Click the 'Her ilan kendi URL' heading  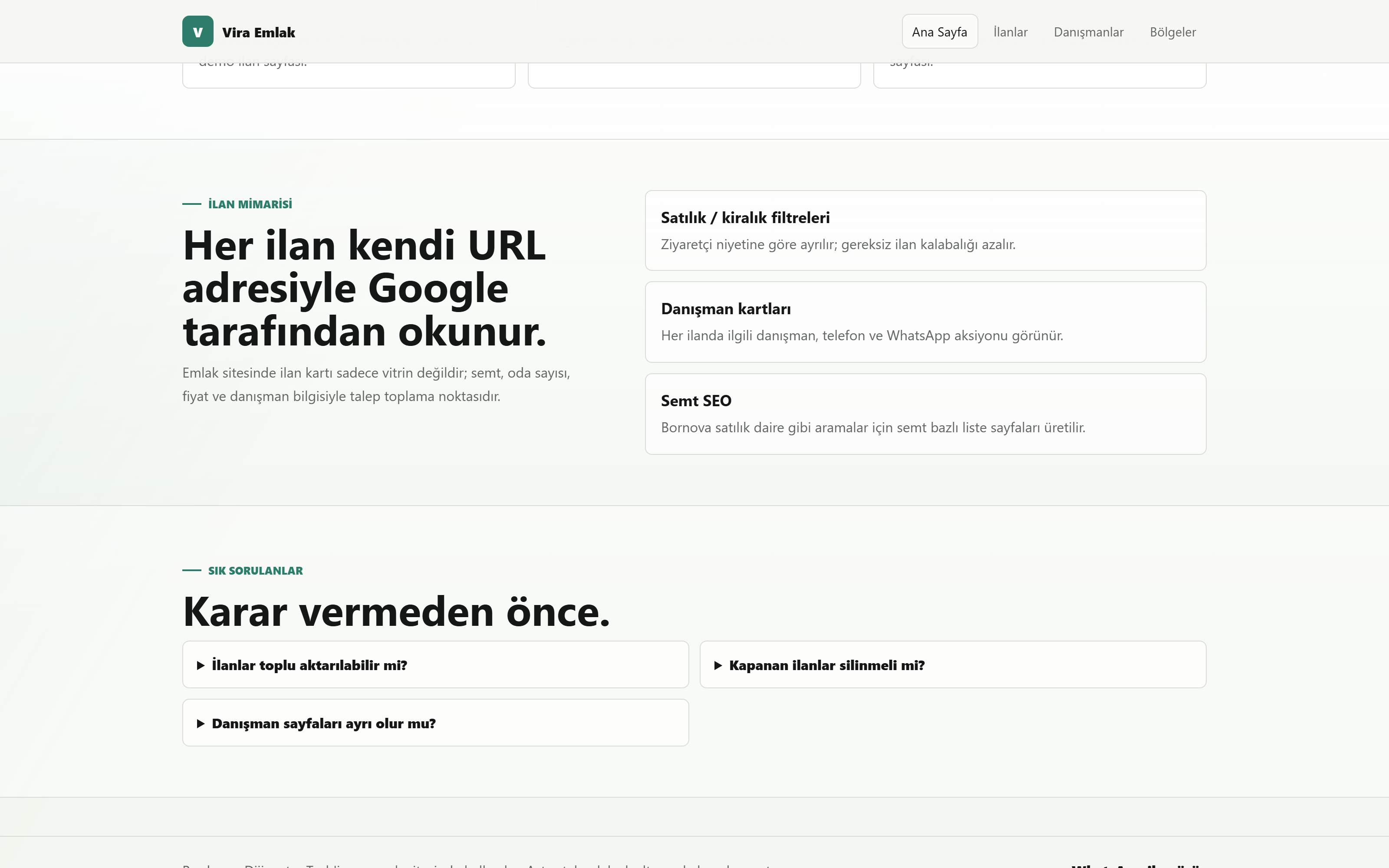pos(365,288)
